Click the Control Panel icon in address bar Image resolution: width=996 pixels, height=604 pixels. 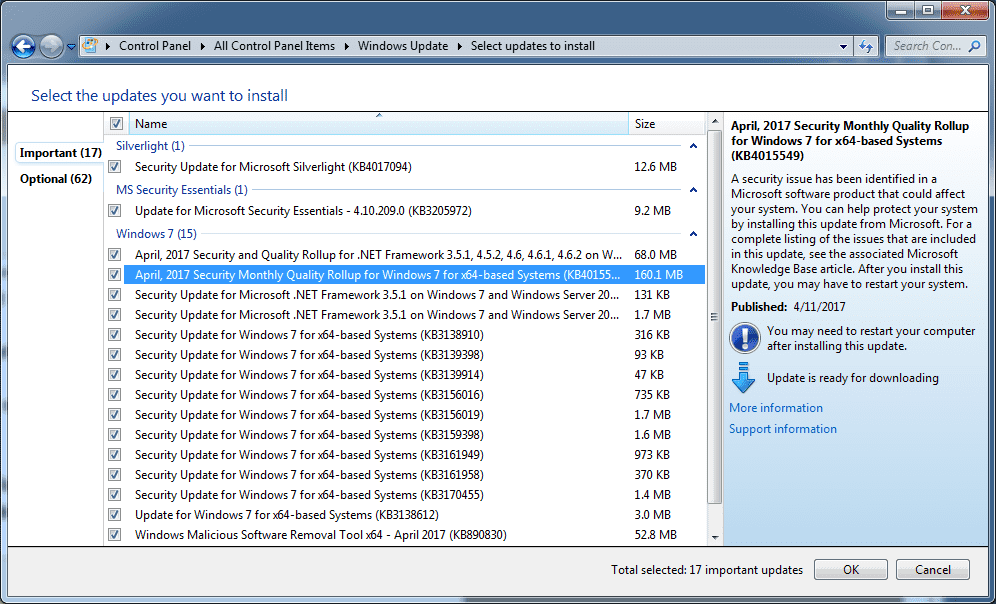click(x=90, y=46)
